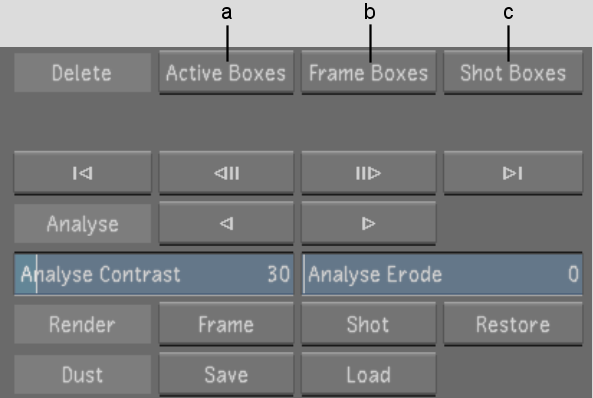This screenshot has width=593, height=398.
Task: Go to the previous dust box frame
Action: coord(226,173)
